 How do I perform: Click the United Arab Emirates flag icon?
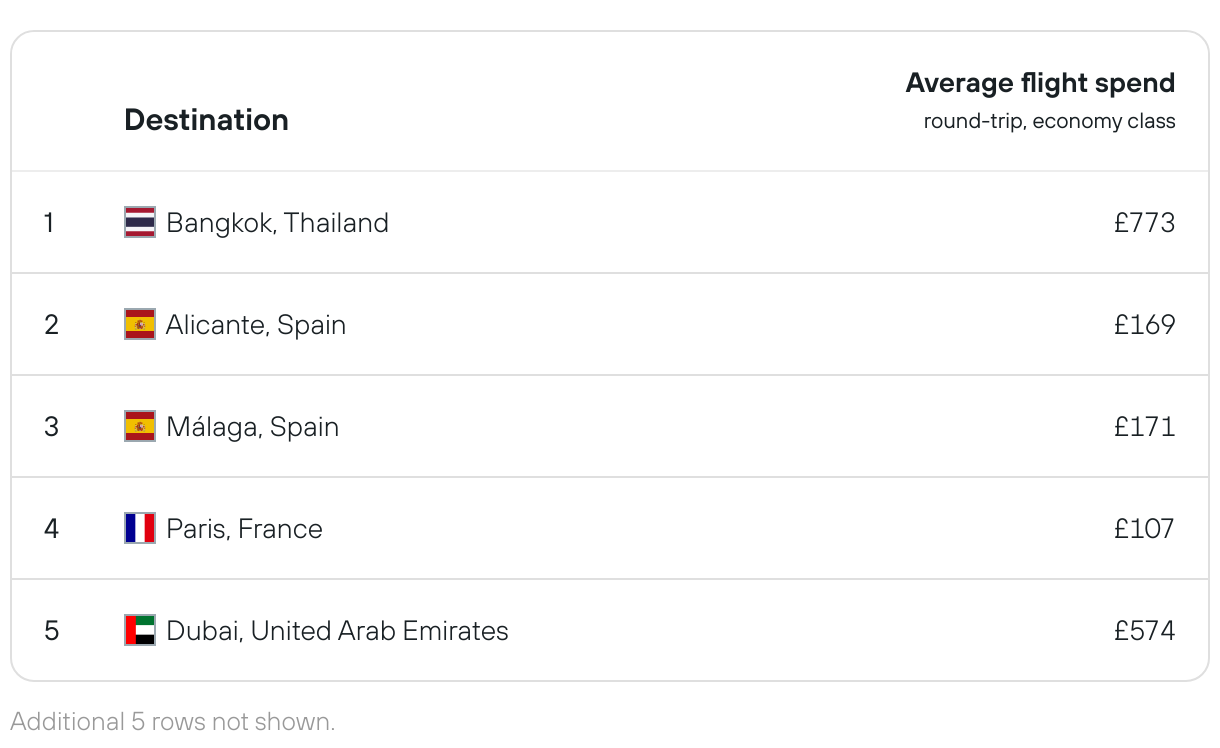pyautogui.click(x=140, y=630)
